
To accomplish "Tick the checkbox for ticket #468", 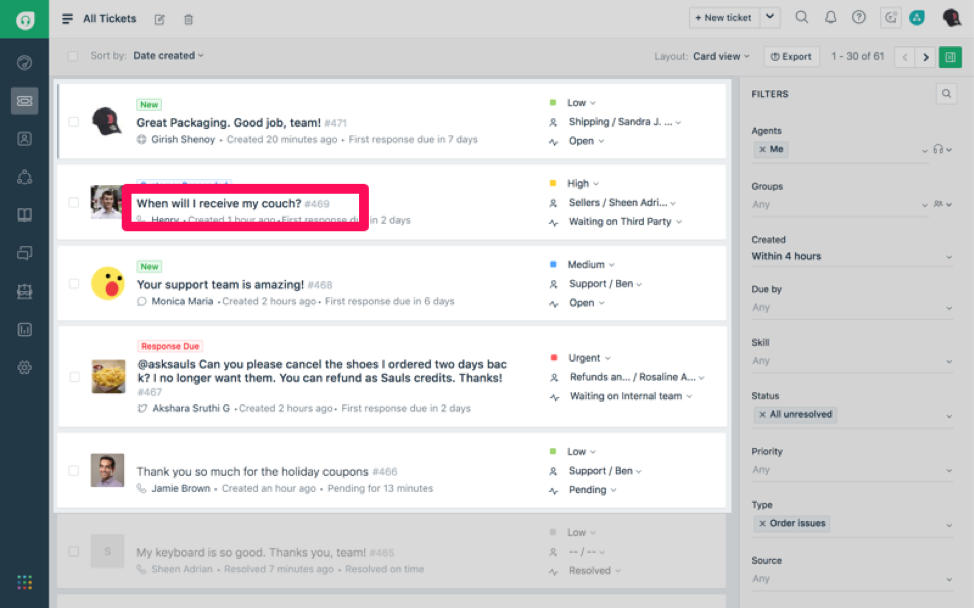I will 74,284.
